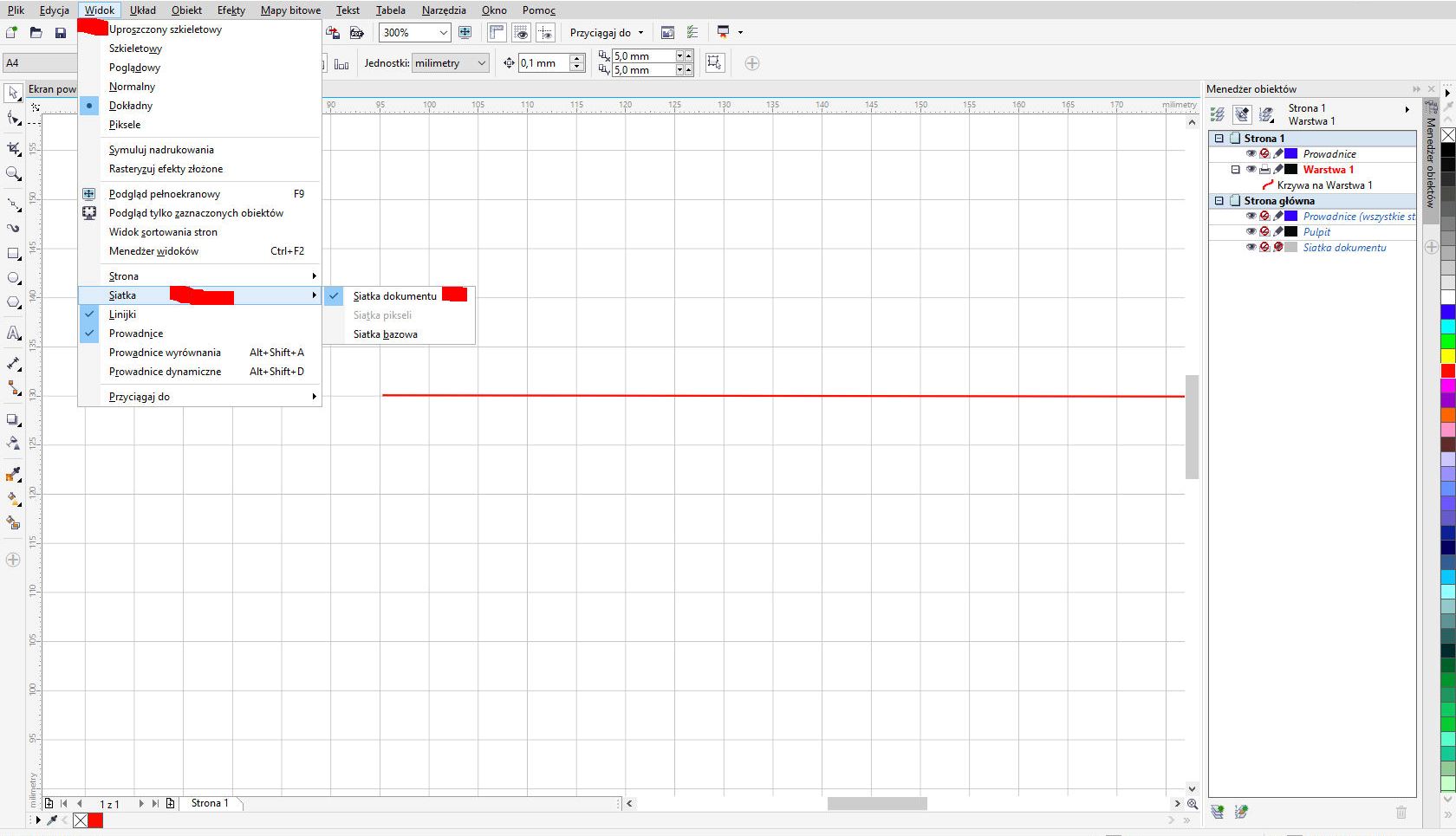Click the Show rulers toolbar icon
Viewport: 1456px width, 836px height.
[x=497, y=33]
